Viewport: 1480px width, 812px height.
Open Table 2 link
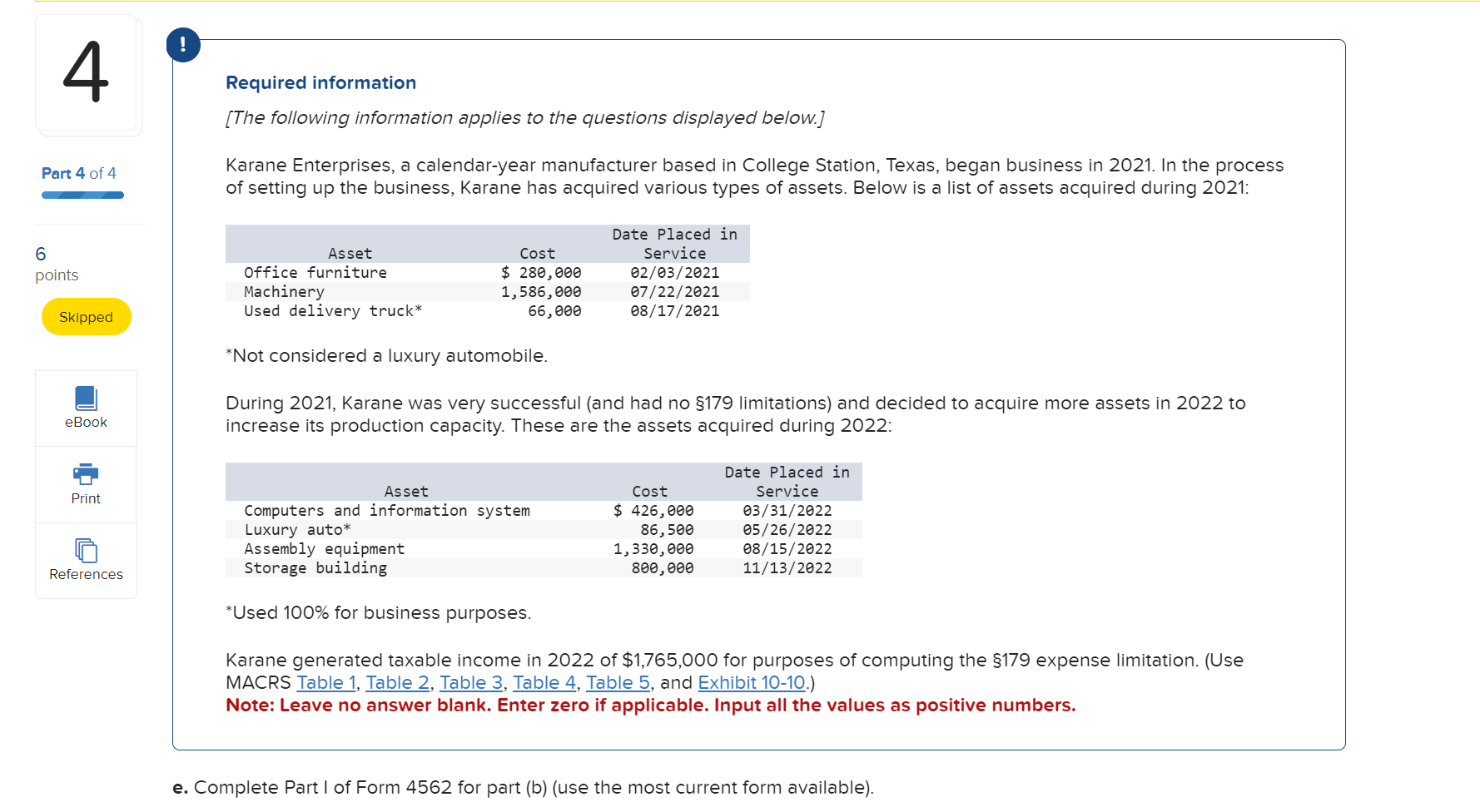click(397, 682)
